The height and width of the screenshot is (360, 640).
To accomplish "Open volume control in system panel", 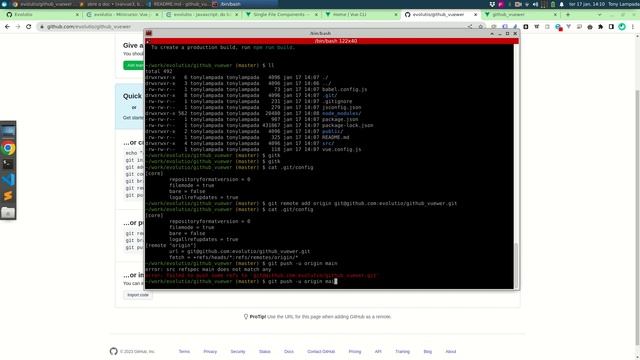I will 536,4.
